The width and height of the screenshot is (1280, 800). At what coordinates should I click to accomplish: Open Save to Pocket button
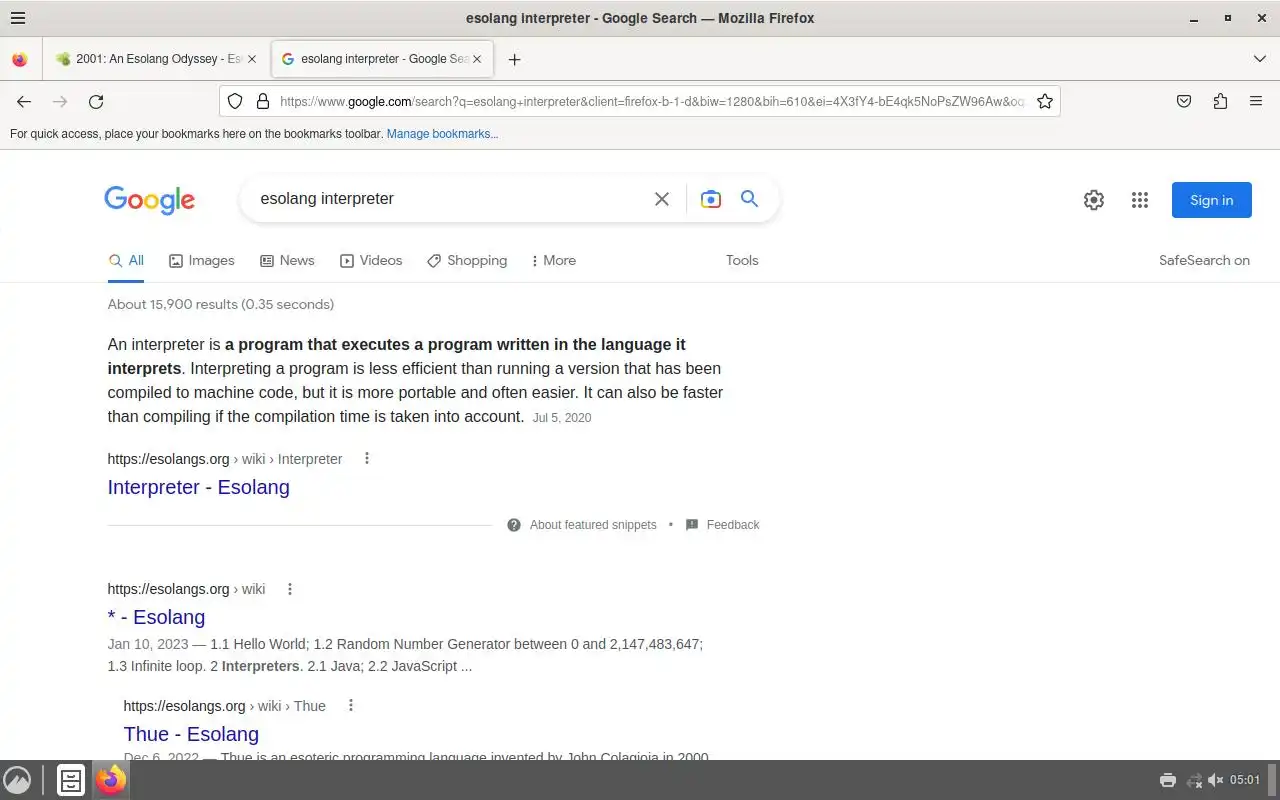pyautogui.click(x=1184, y=101)
